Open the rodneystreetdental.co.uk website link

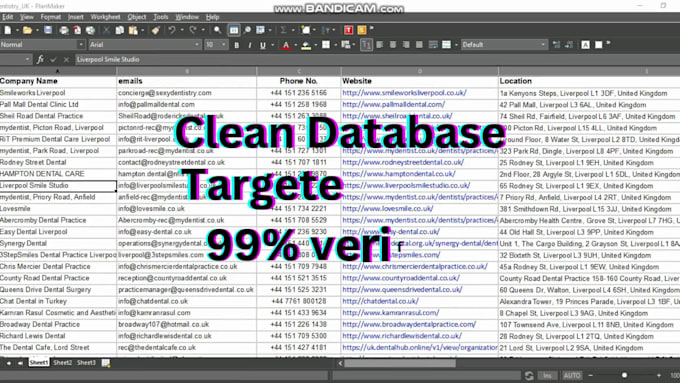click(403, 162)
